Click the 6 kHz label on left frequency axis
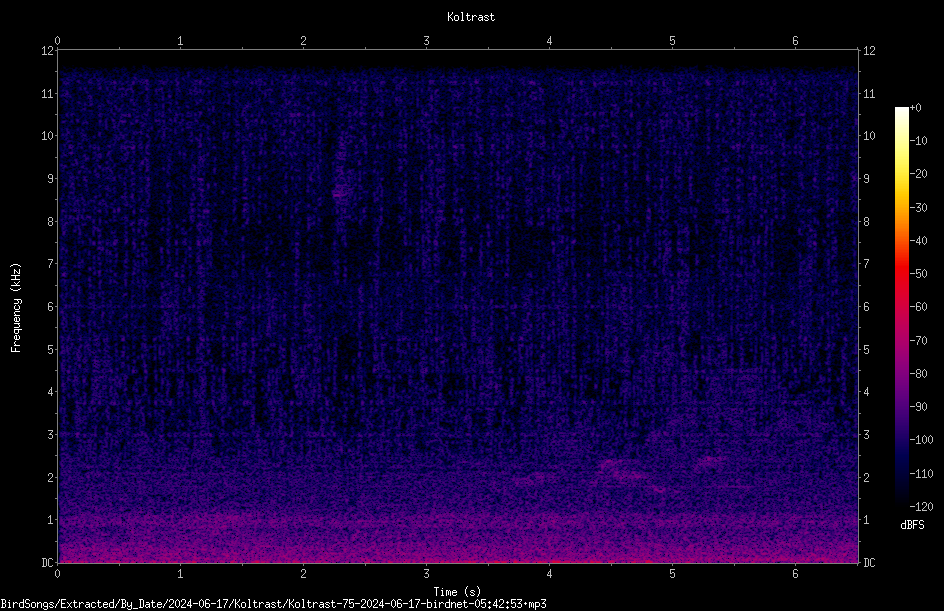944x611 pixels. point(51,306)
